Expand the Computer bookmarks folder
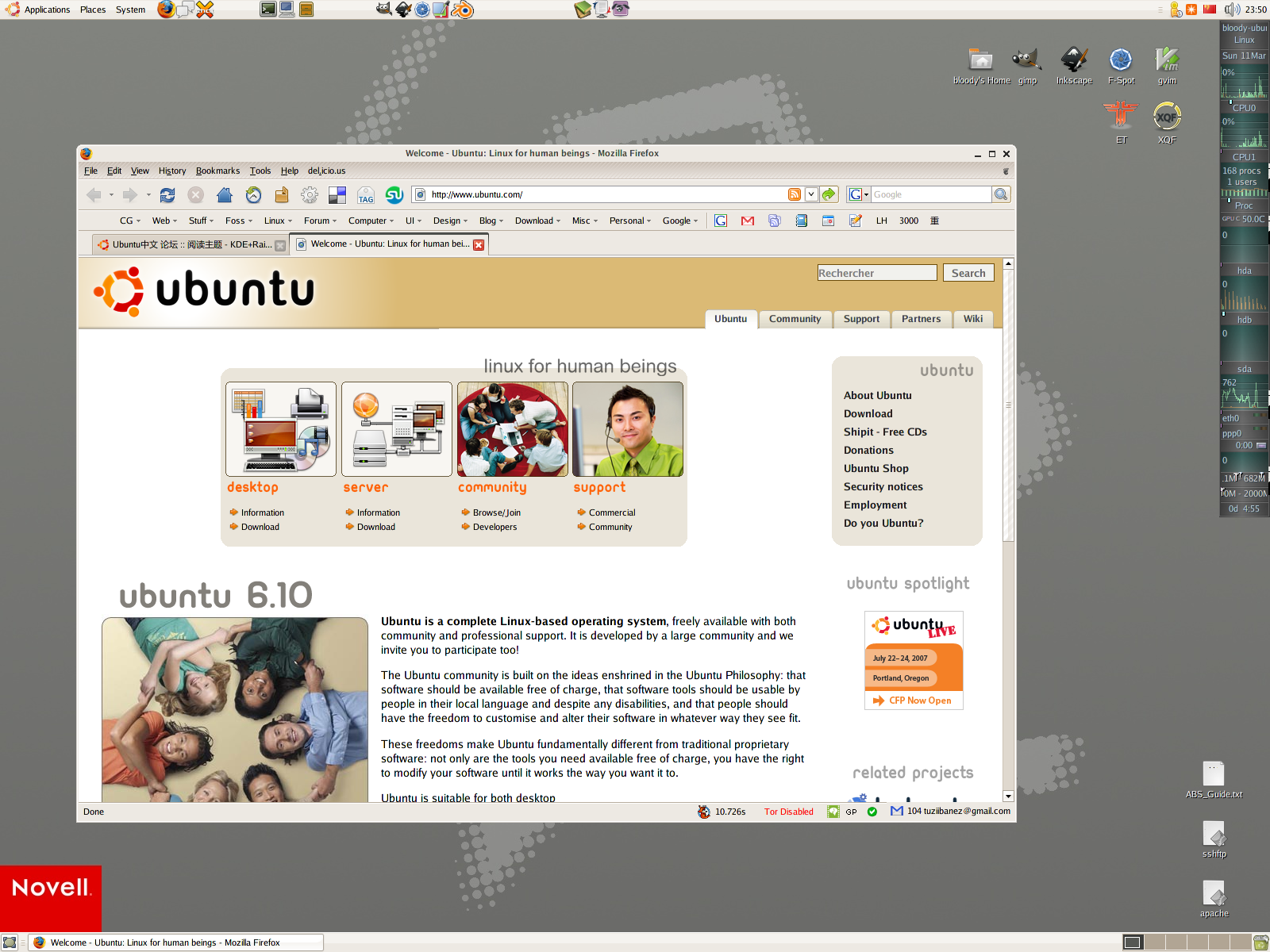Viewport: 1270px width, 952px height. click(371, 221)
